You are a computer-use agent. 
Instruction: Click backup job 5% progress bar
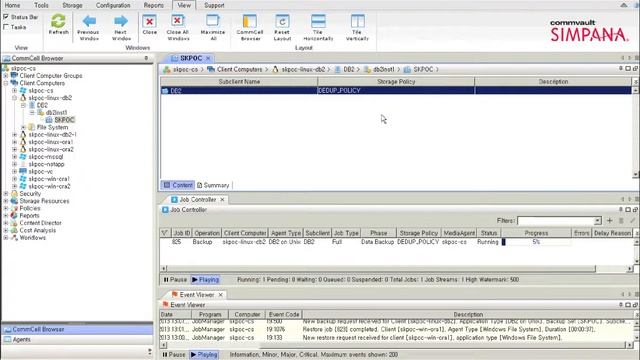click(536, 242)
